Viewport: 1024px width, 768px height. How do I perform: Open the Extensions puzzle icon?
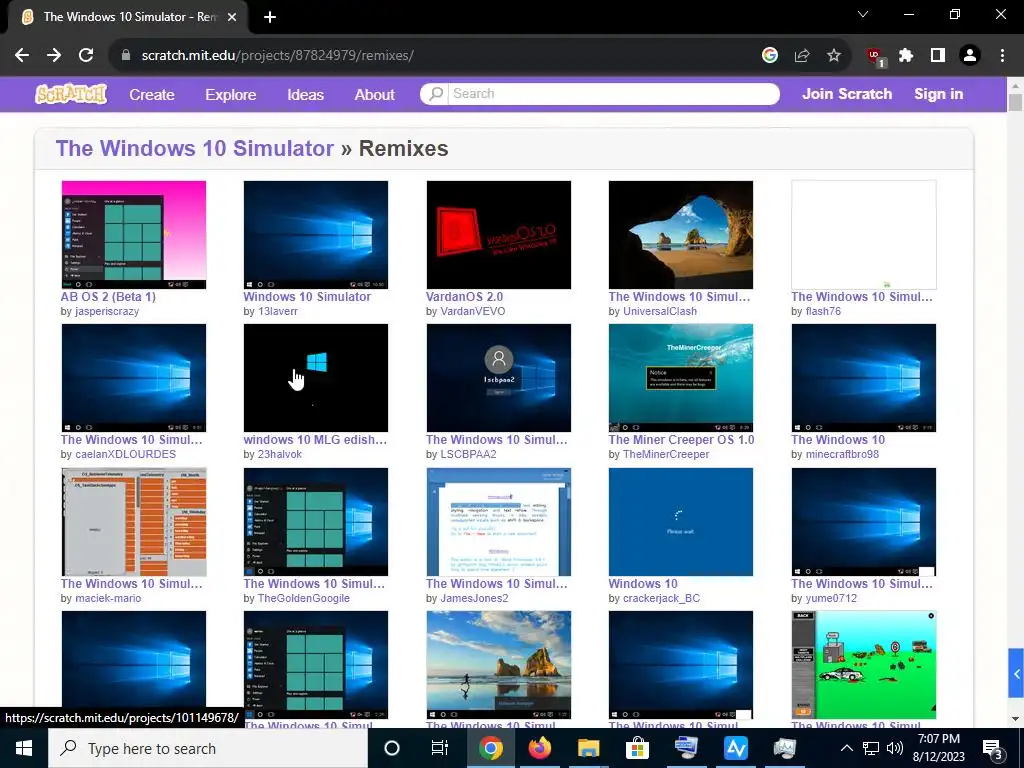906,56
